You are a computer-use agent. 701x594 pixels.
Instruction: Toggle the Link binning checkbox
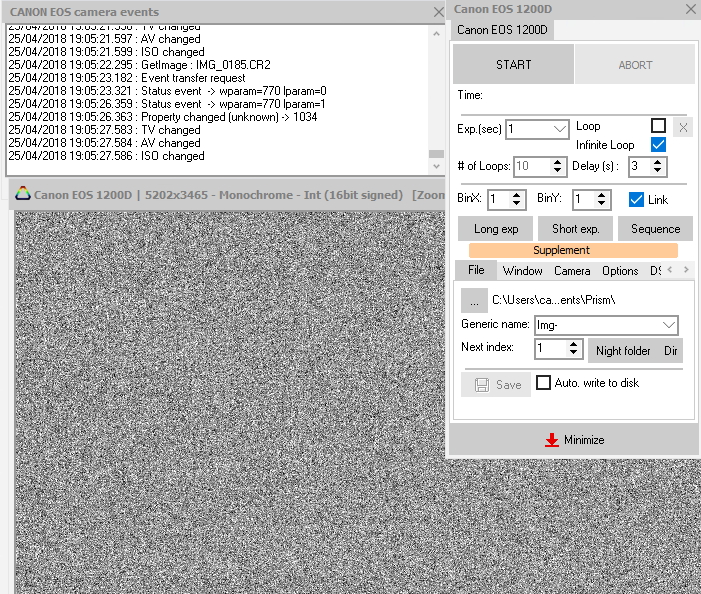coord(636,200)
